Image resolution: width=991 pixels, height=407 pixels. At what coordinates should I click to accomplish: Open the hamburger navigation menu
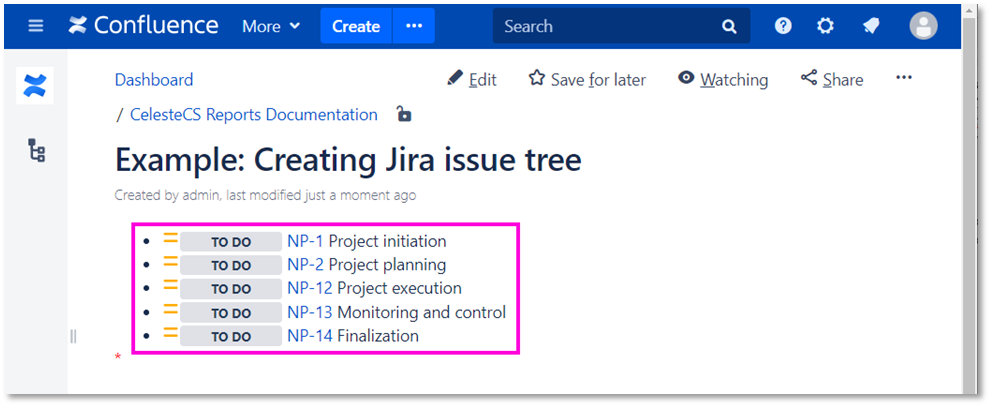36,26
